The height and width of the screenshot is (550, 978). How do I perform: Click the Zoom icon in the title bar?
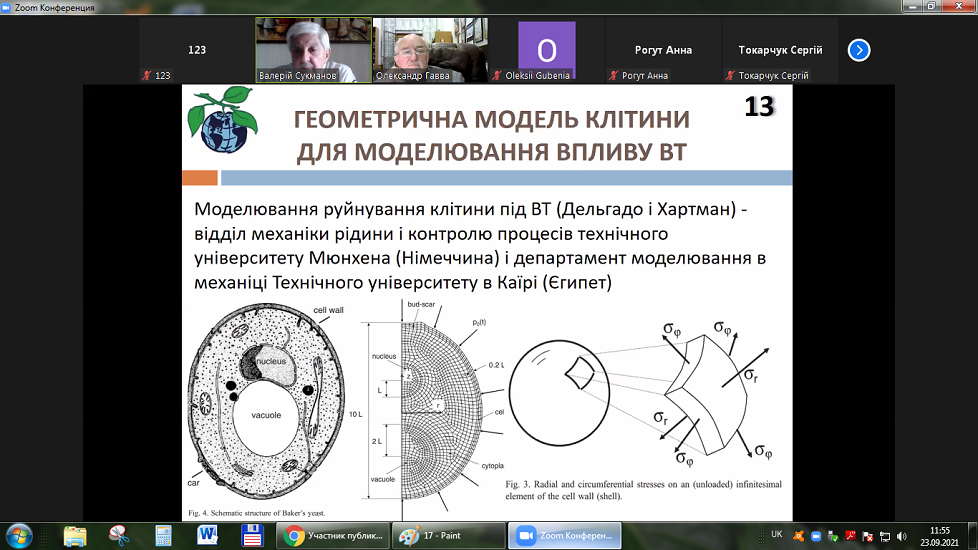click(x=6, y=7)
